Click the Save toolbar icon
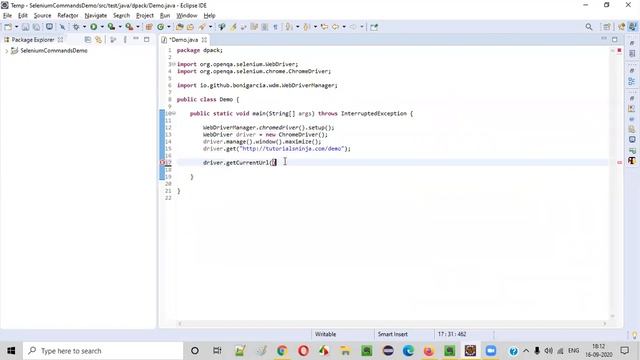The width and height of the screenshot is (640, 360). [x=25, y=27]
